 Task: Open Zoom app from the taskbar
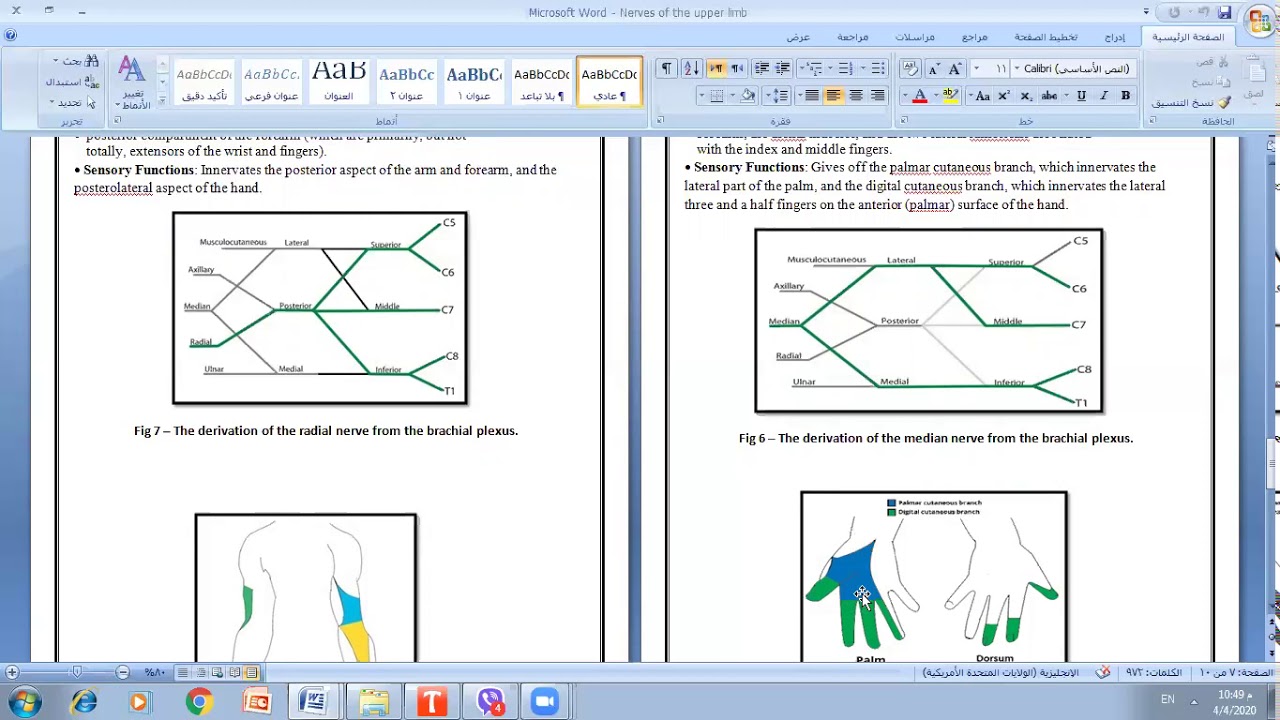tap(545, 702)
